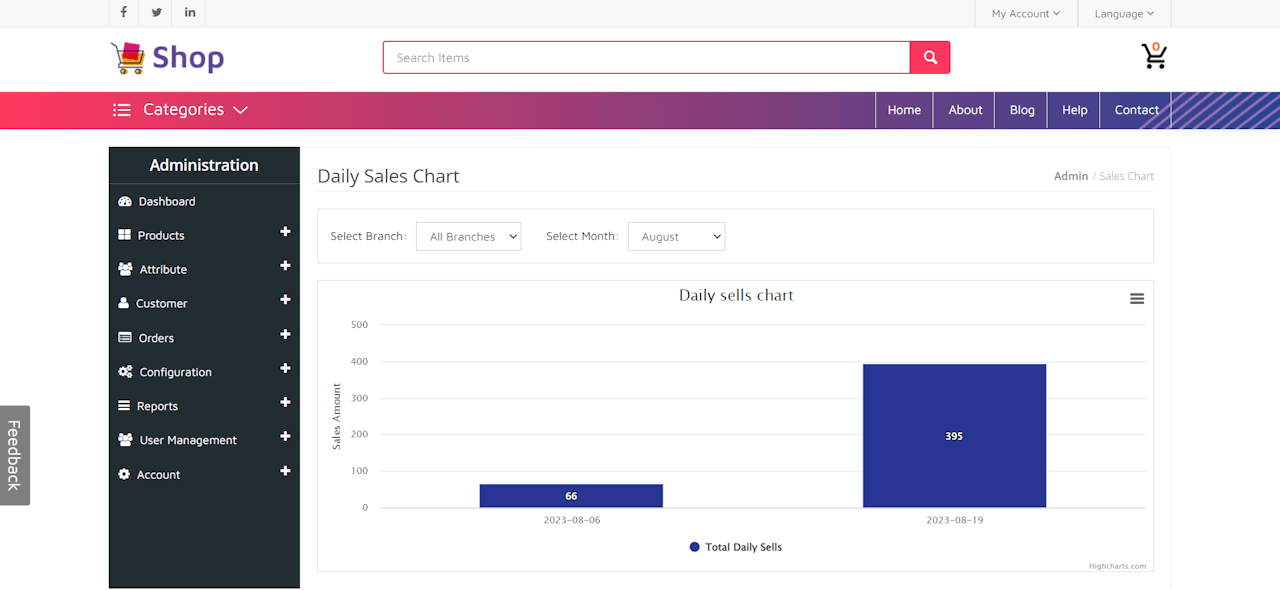
Task: Open the LinkedIn social icon
Action: pyautogui.click(x=189, y=12)
